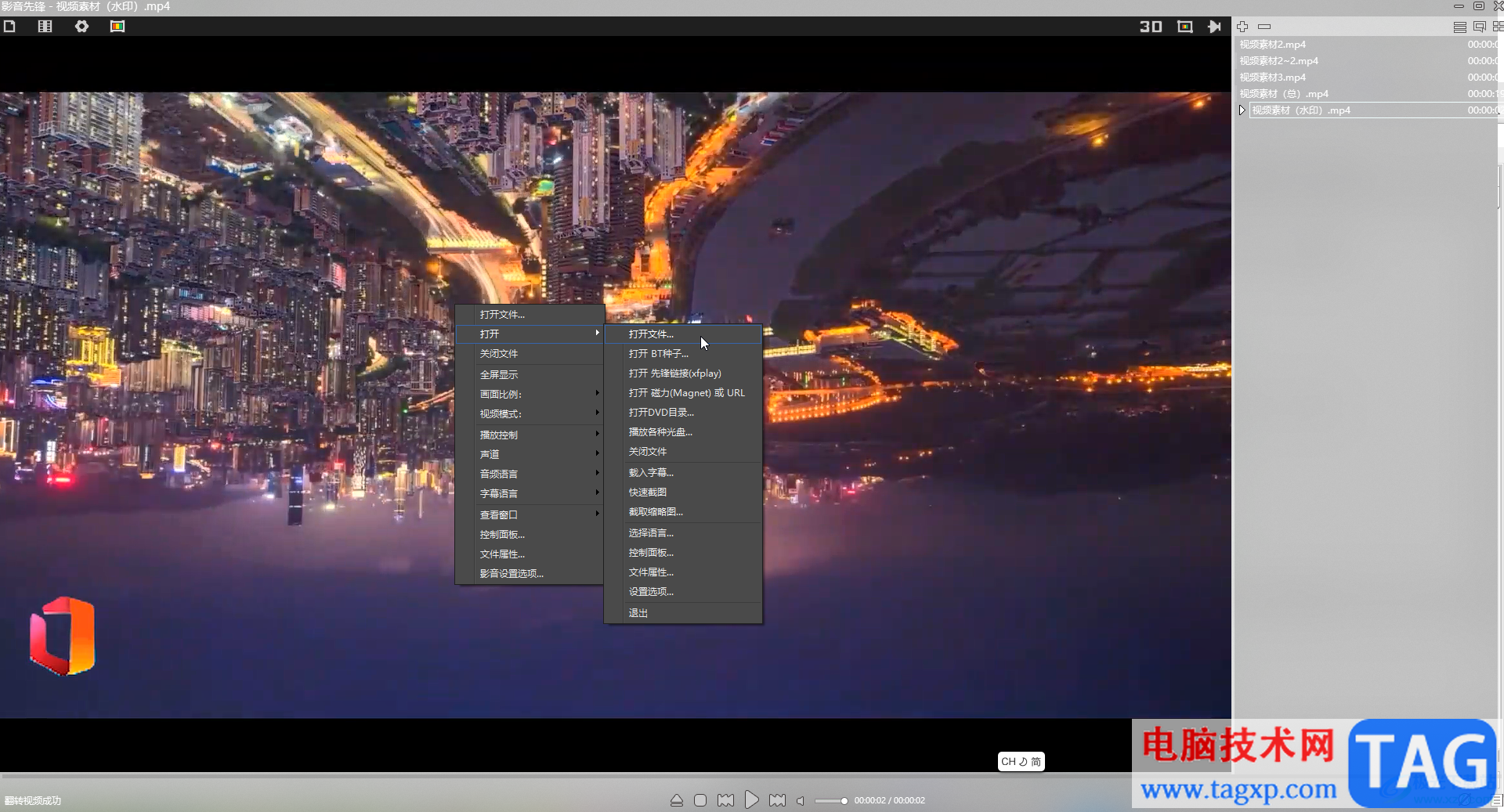Click the now-playing triangle marker in playlist

tap(1242, 110)
